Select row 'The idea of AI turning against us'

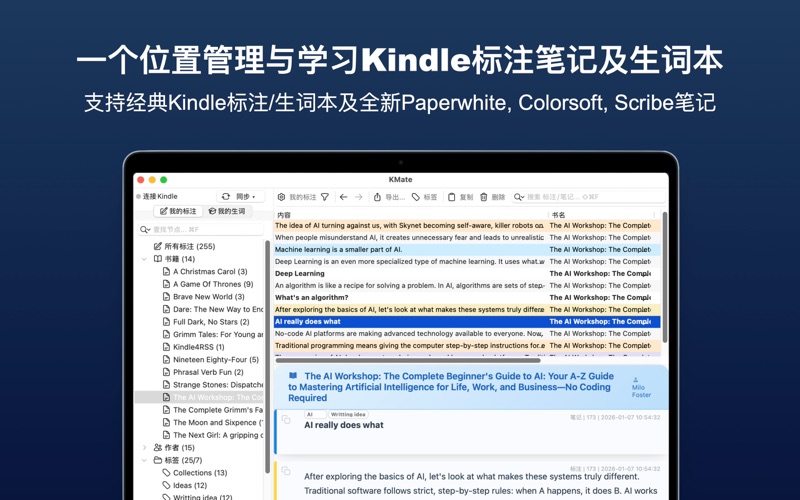(467, 226)
